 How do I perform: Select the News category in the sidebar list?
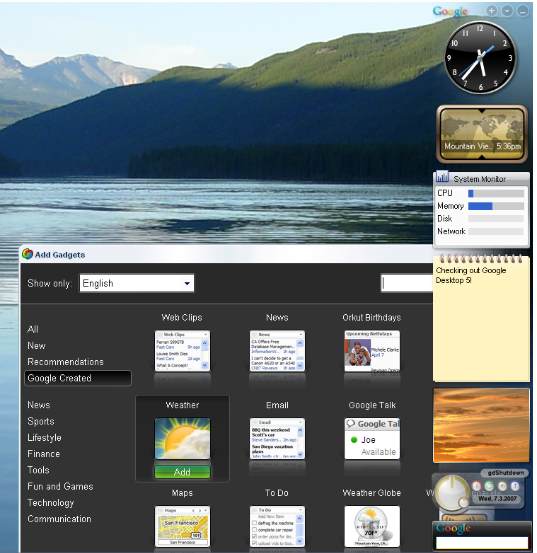(x=38, y=405)
